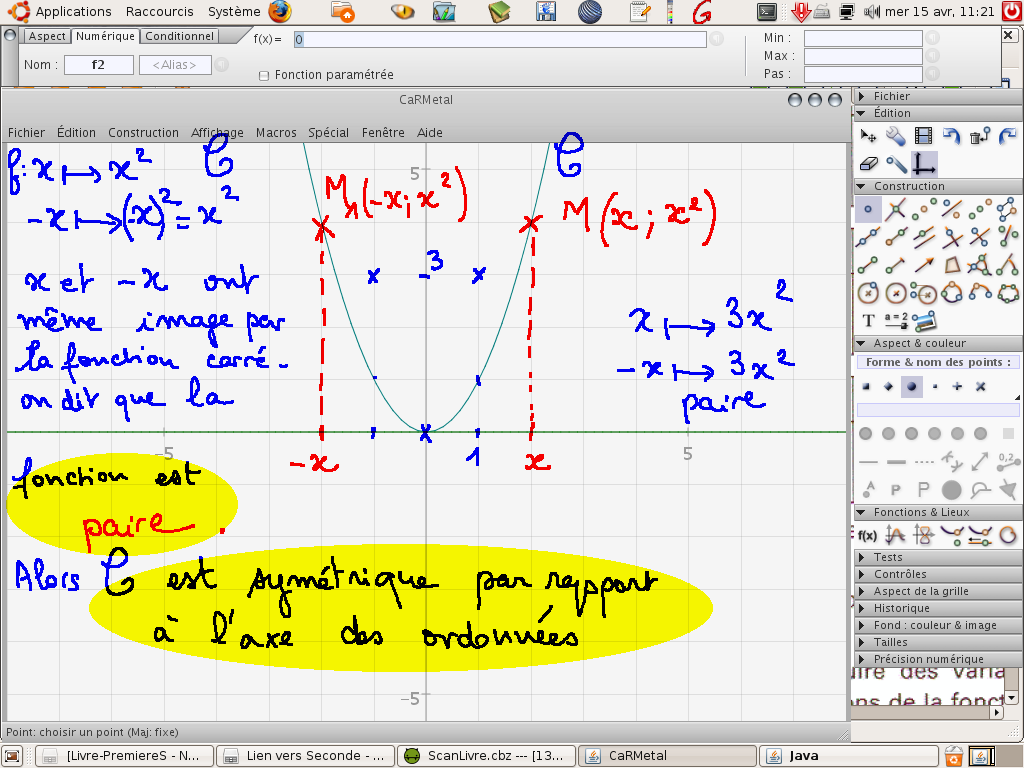Choose the cross-shaped point style
1024x768 pixels.
pos(980,387)
